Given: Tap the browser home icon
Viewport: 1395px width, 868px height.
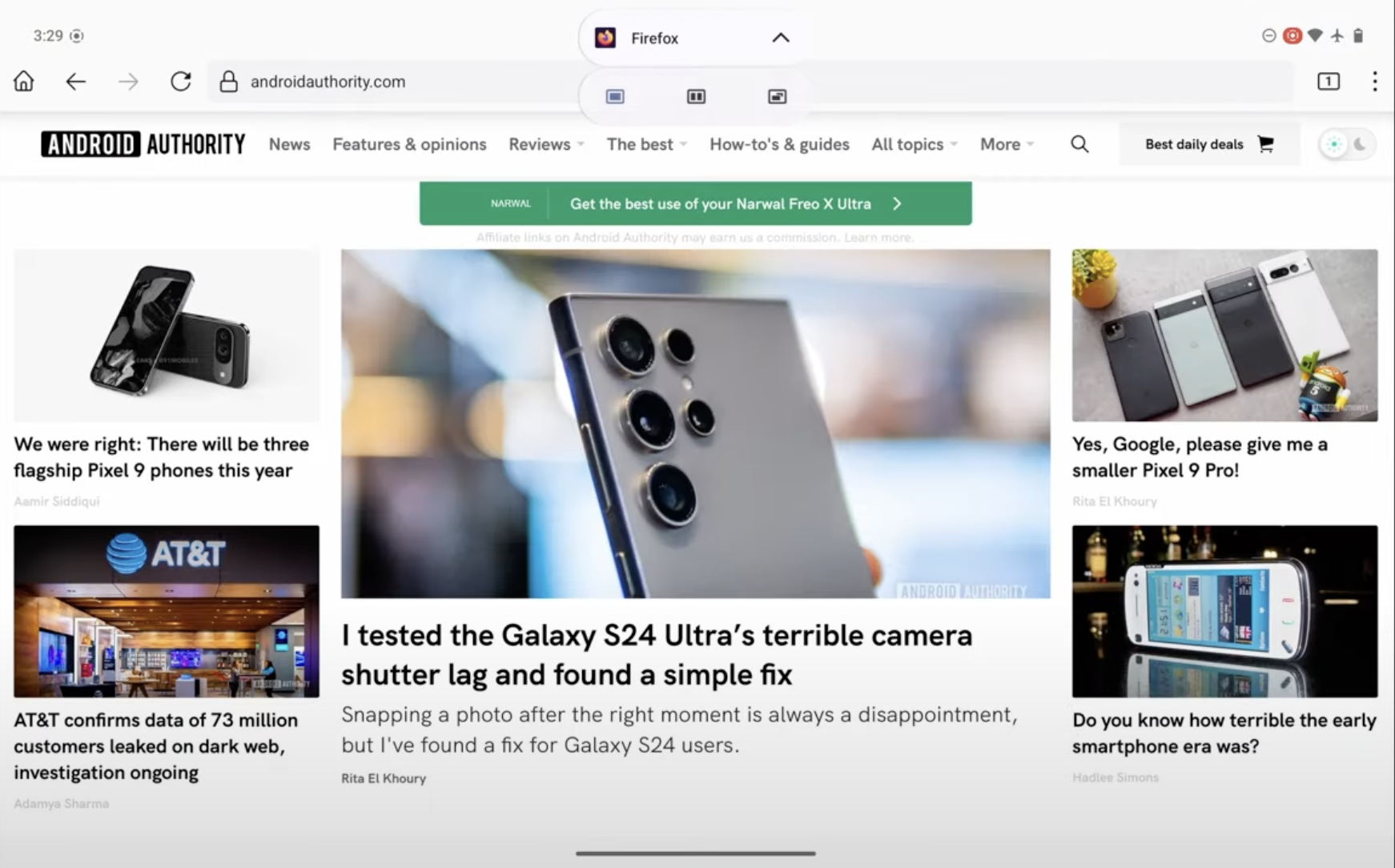Looking at the screenshot, I should coord(24,81).
